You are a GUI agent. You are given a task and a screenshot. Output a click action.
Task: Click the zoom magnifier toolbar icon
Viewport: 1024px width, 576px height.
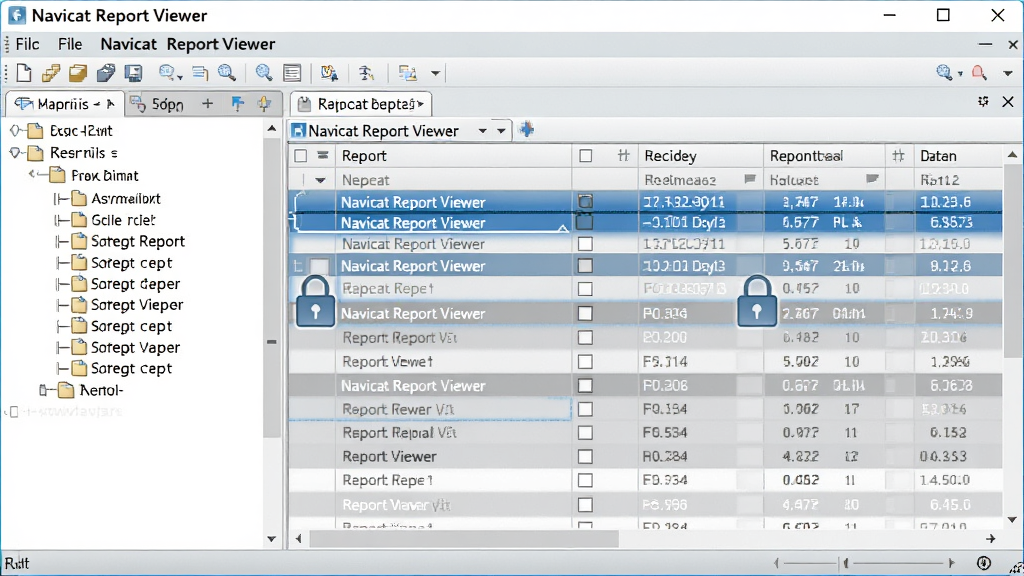tap(264, 72)
